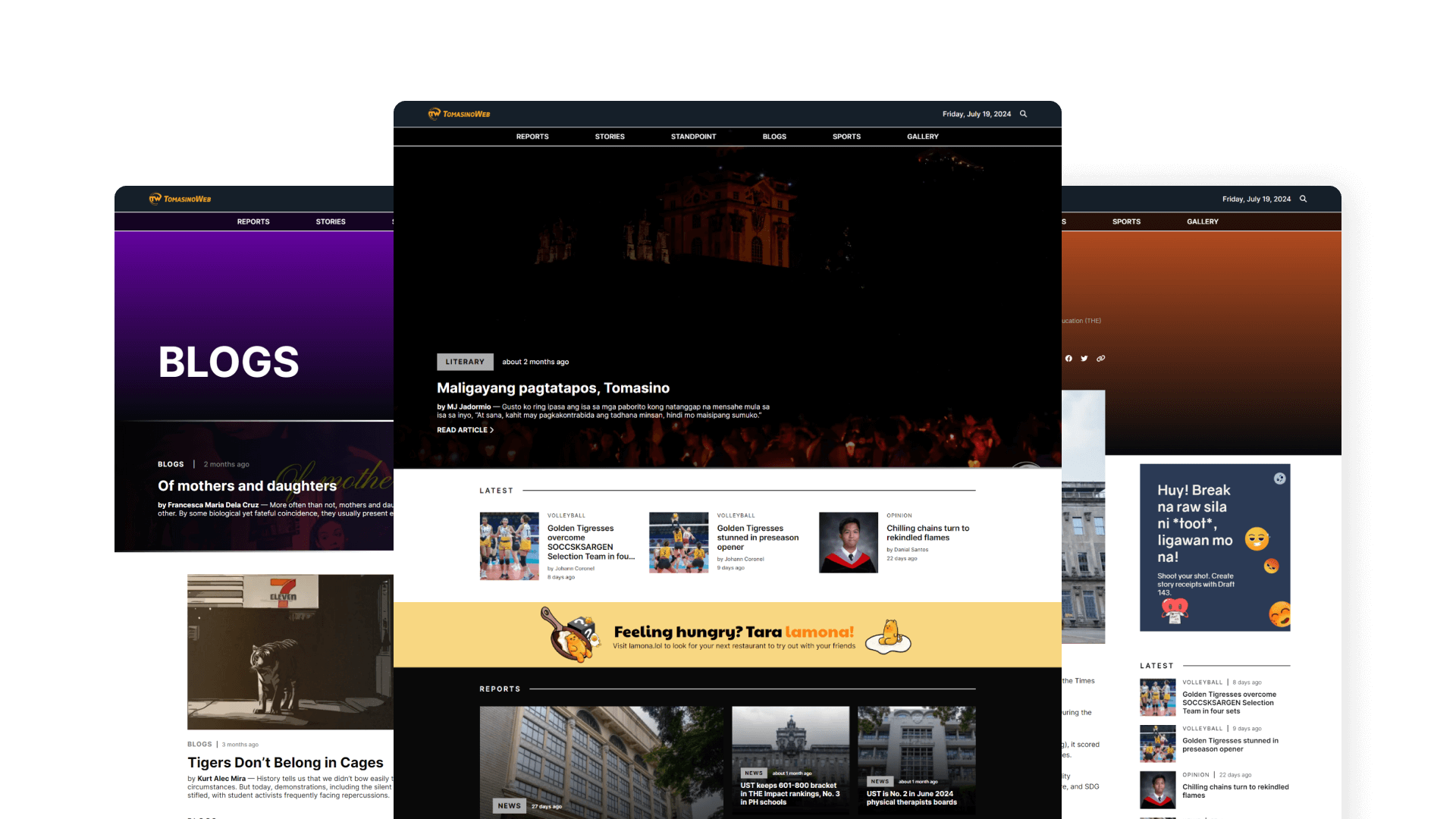Click the Danial Santos opinion photo
Image resolution: width=1456 pixels, height=819 pixels.
click(x=848, y=541)
